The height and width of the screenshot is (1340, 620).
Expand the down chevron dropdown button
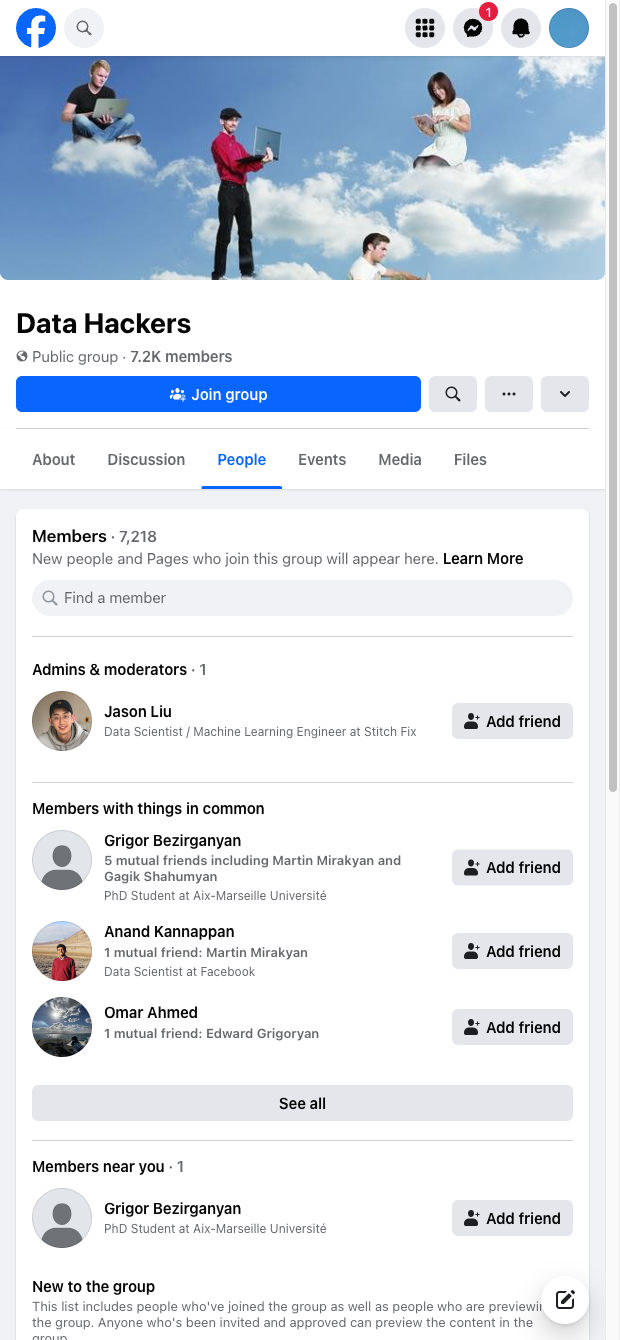click(x=565, y=394)
